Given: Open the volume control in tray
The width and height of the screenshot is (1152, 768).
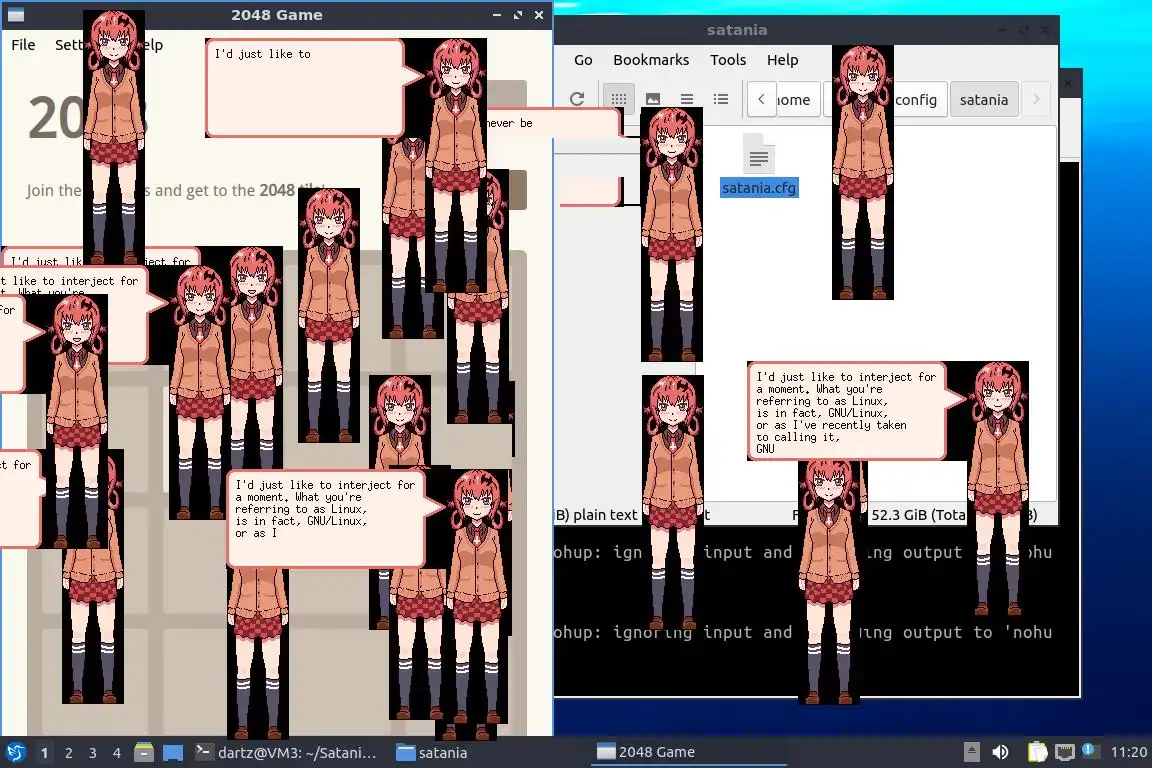Looking at the screenshot, I should pyautogui.click(x=1001, y=752).
